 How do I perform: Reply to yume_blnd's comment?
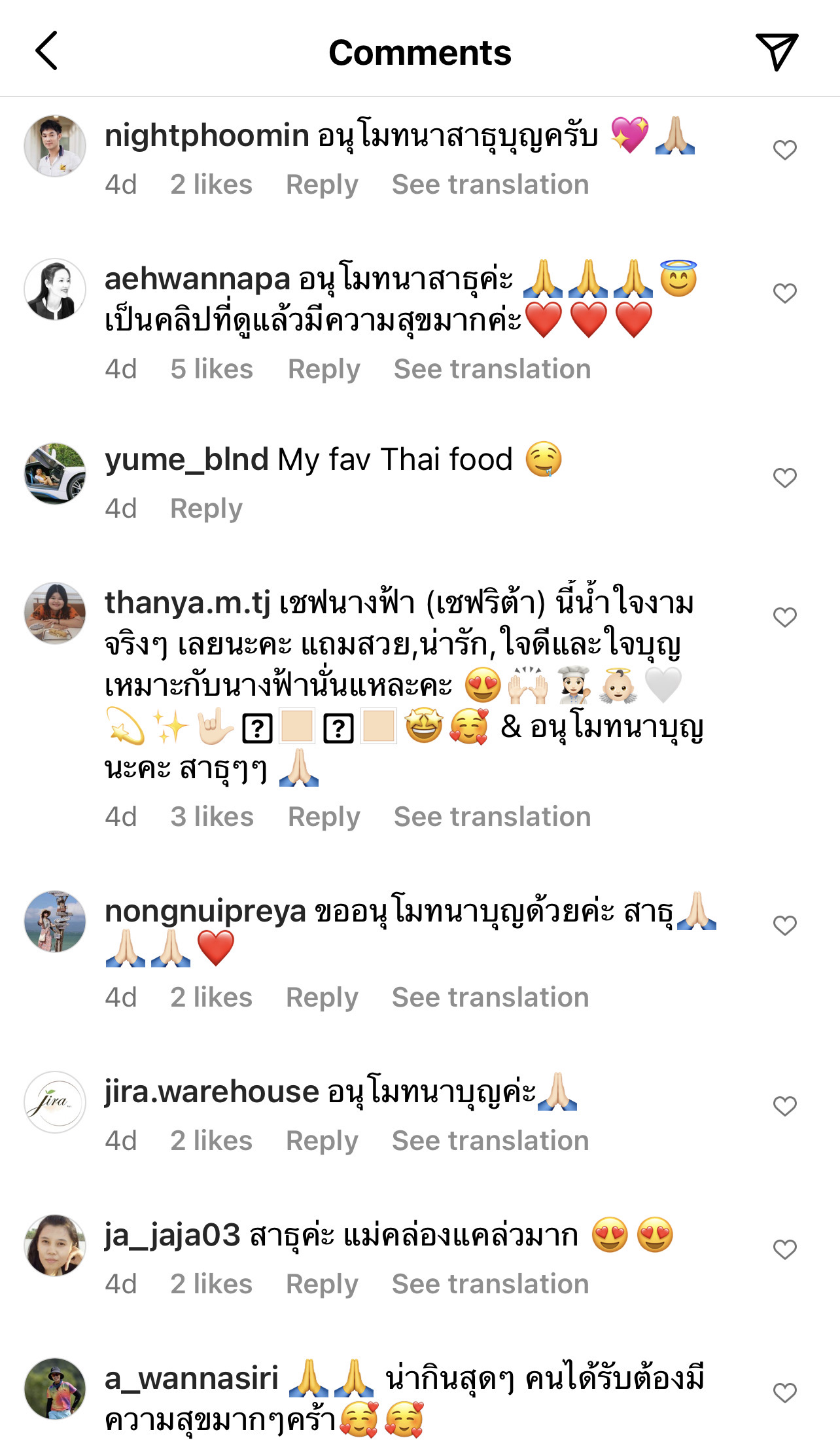[206, 509]
